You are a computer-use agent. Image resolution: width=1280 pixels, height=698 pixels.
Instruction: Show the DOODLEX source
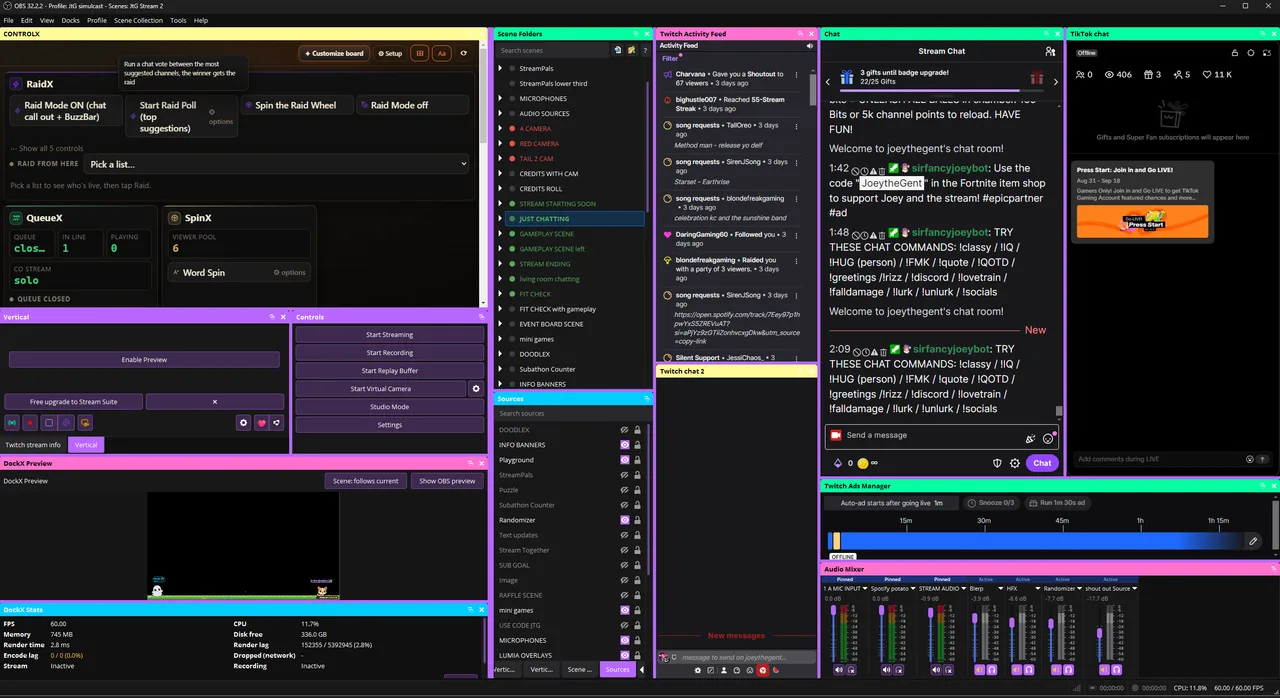(x=624, y=430)
